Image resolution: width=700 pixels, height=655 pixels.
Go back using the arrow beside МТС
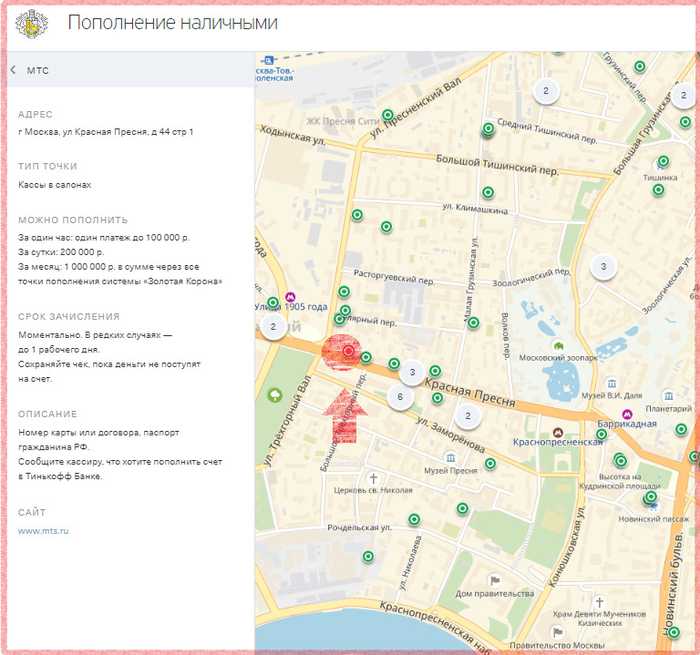click(x=13, y=70)
